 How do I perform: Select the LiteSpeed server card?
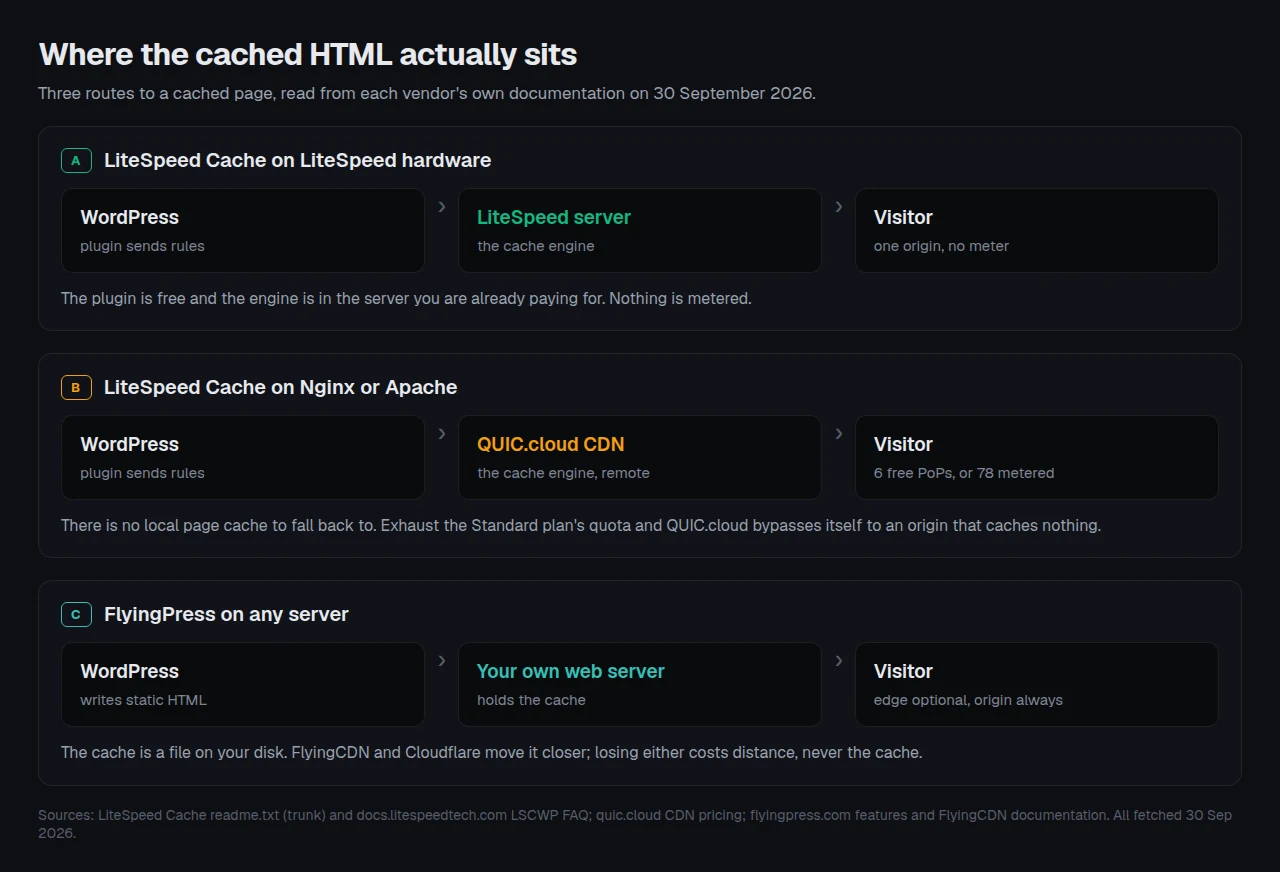640,231
